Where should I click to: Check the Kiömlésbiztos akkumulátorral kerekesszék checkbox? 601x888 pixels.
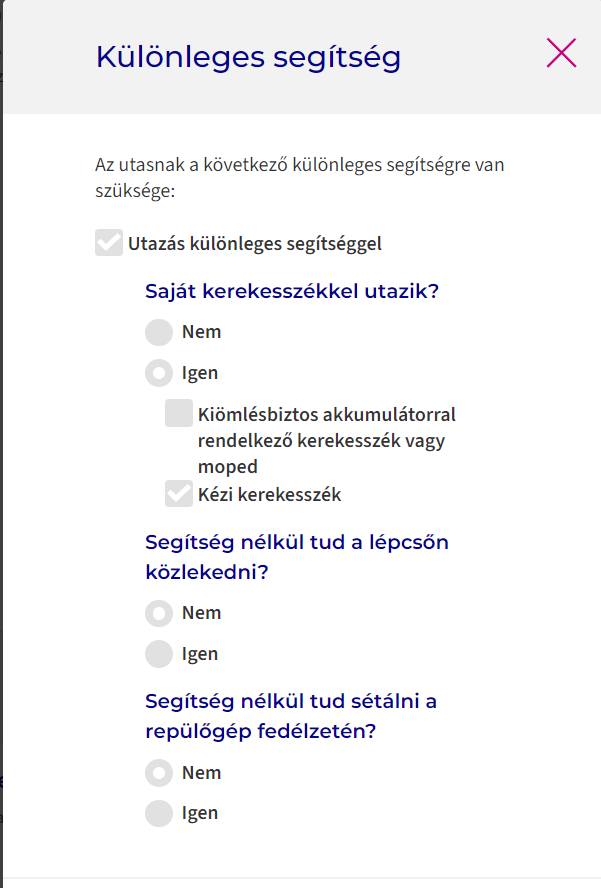179,413
